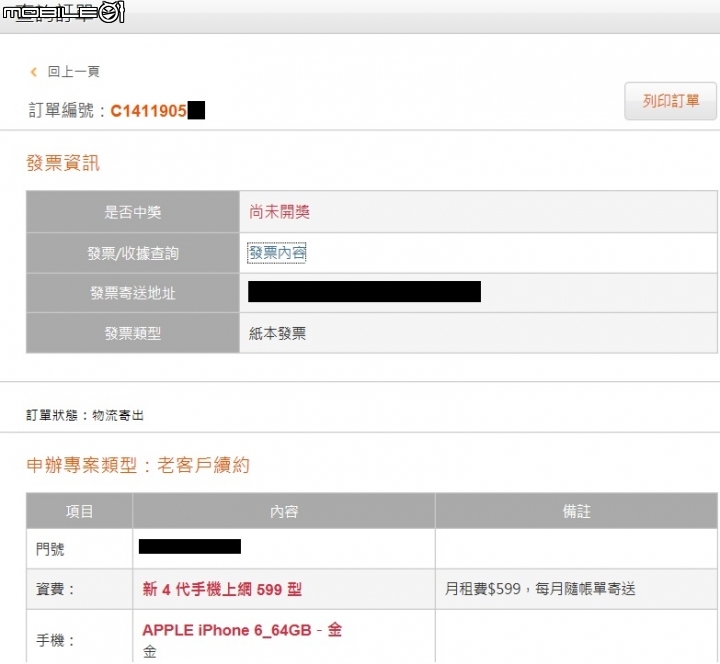This screenshot has height=664, width=720.
Task: Click the 備註 column header
Action: (576, 511)
